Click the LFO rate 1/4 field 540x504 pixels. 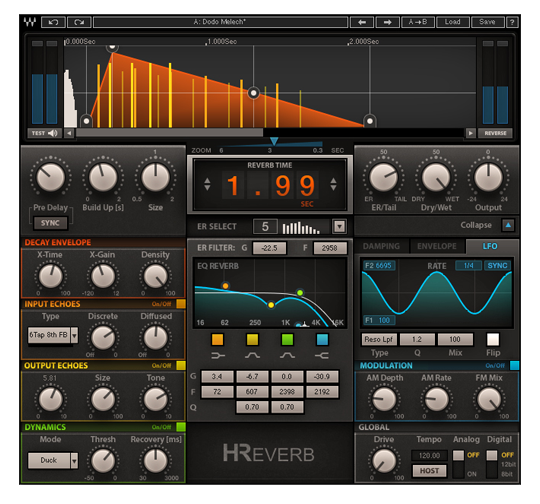pos(468,265)
